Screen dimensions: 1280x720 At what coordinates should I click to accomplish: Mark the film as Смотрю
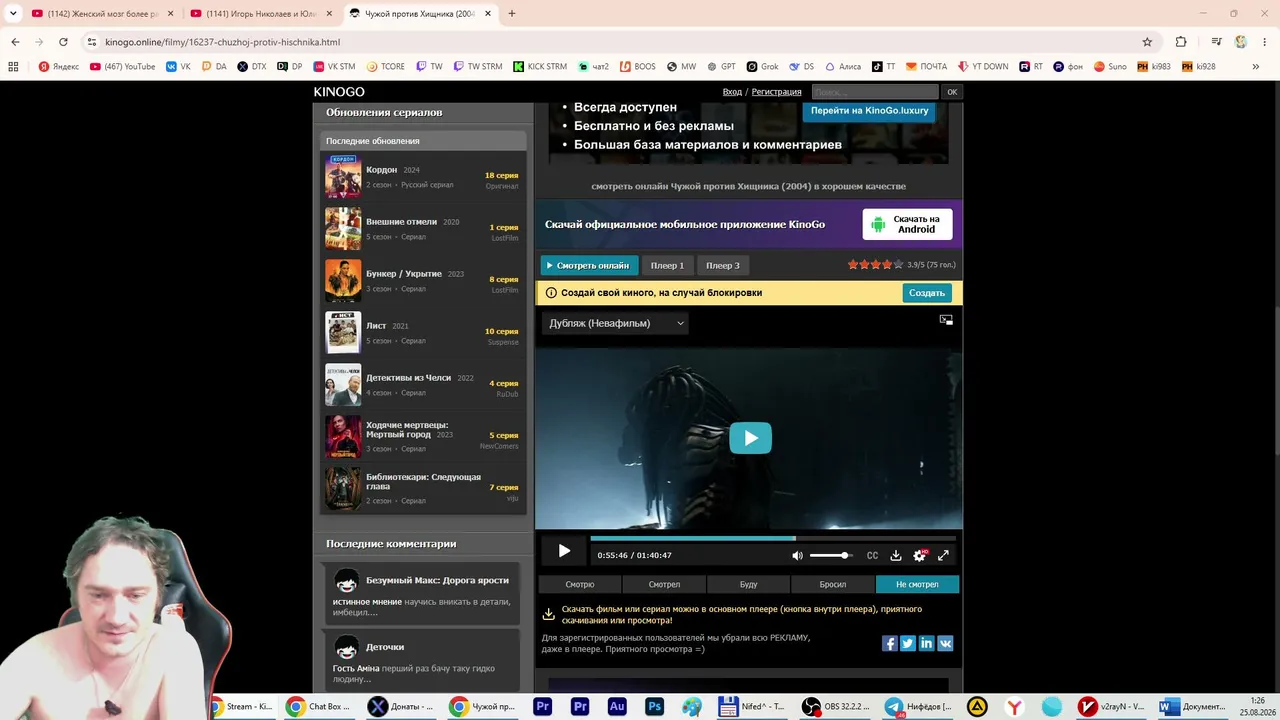coord(580,584)
